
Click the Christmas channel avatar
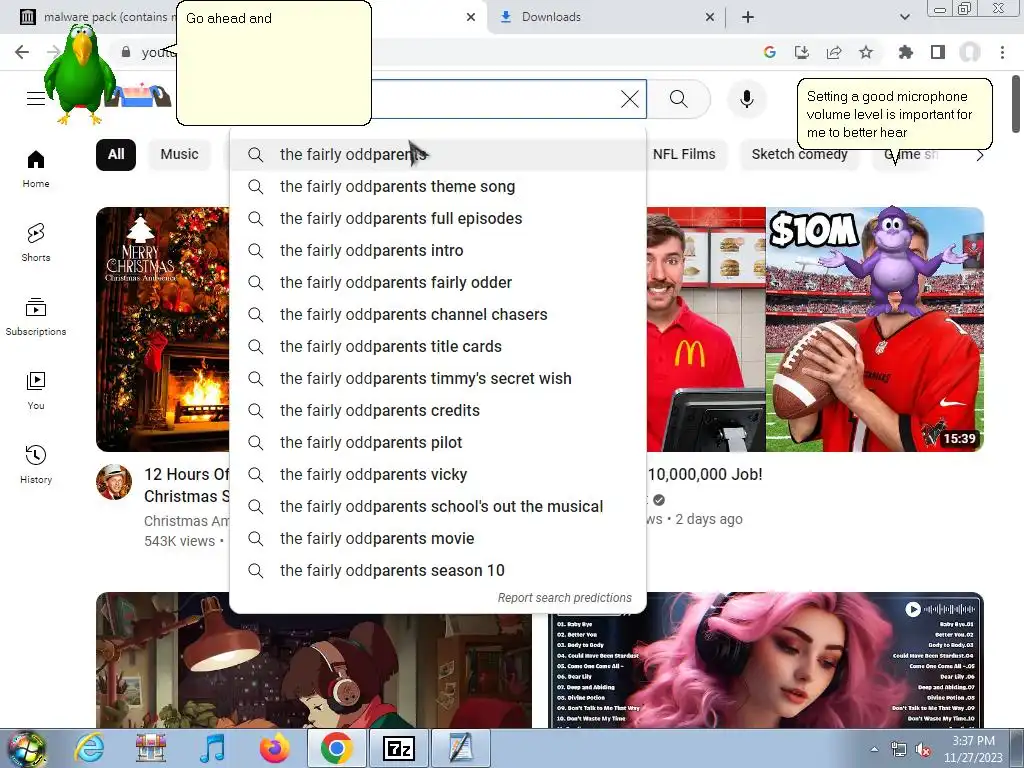[x=114, y=482]
